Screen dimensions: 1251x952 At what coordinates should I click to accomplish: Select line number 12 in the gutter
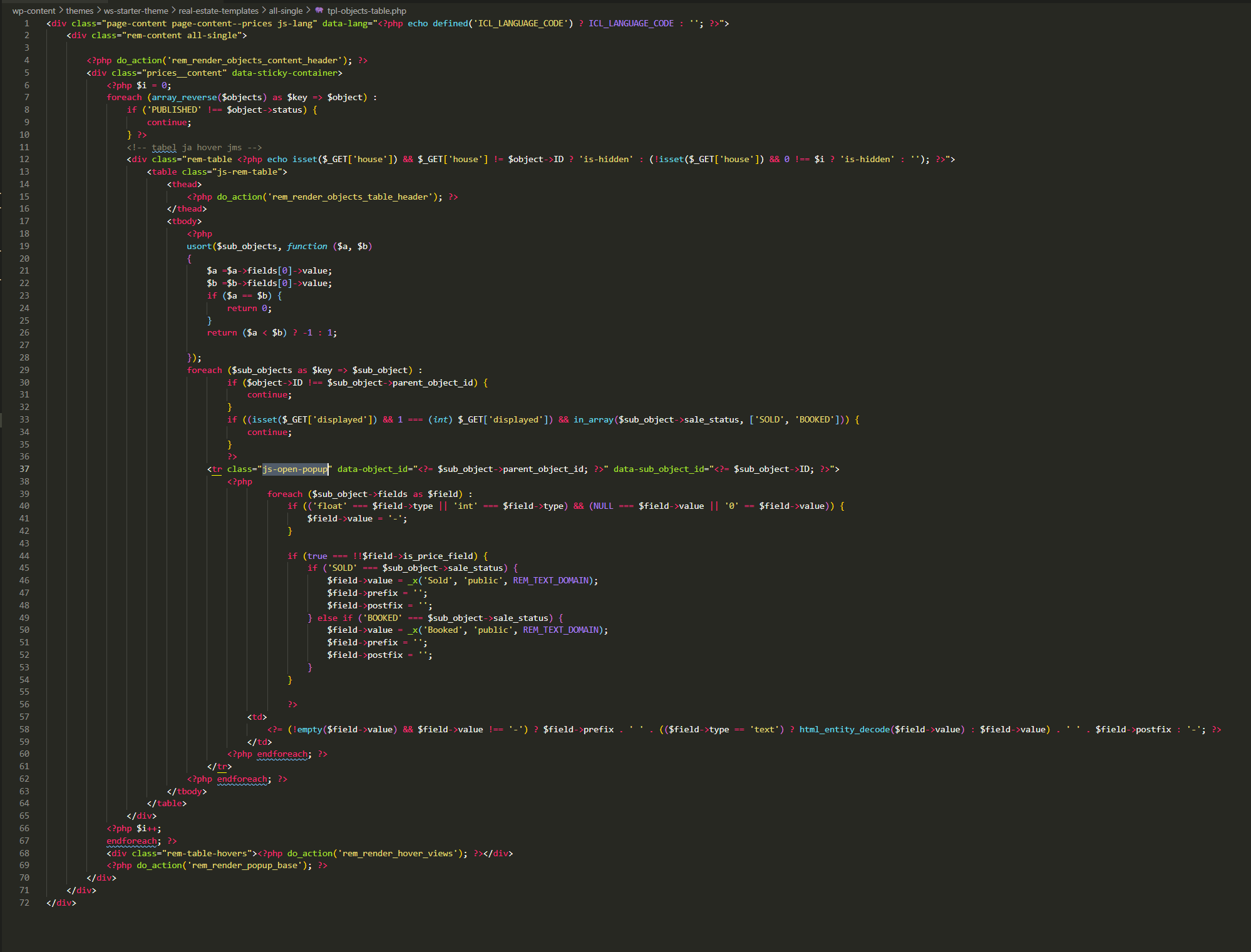(24, 159)
